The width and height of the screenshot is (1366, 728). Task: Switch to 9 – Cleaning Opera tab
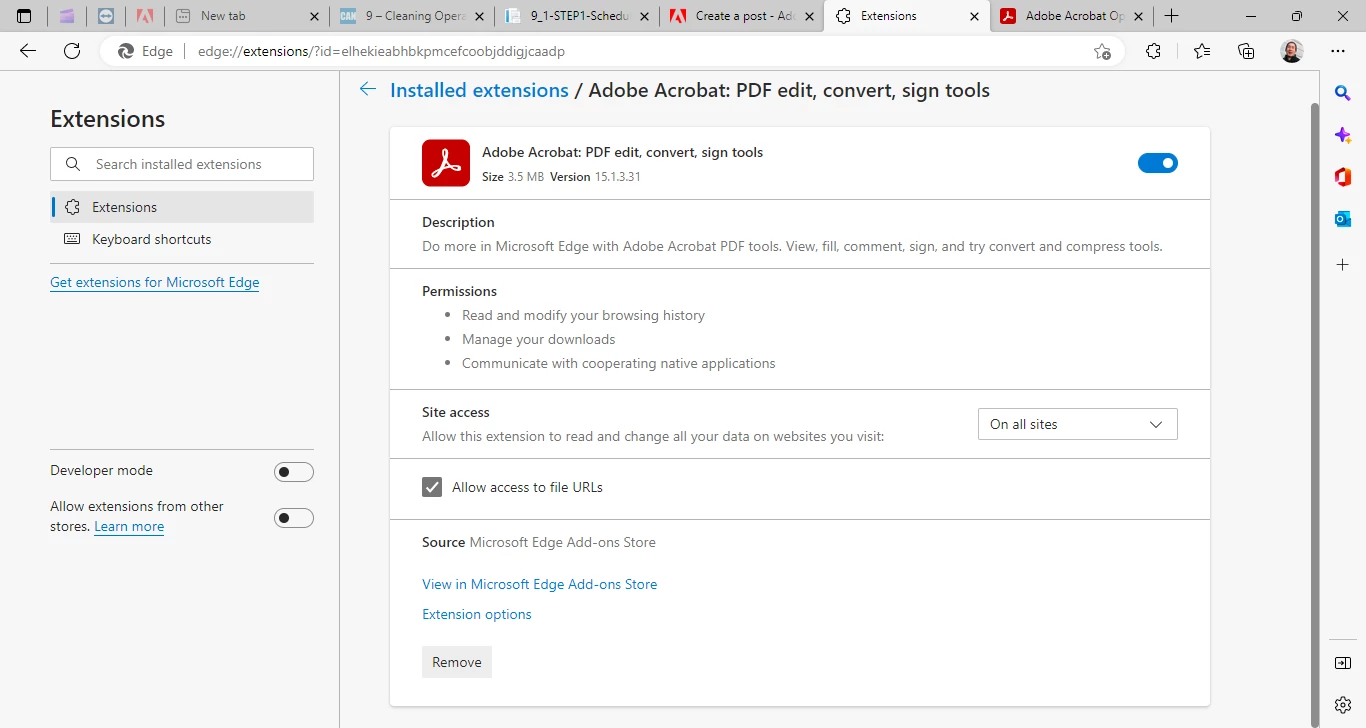tap(411, 16)
